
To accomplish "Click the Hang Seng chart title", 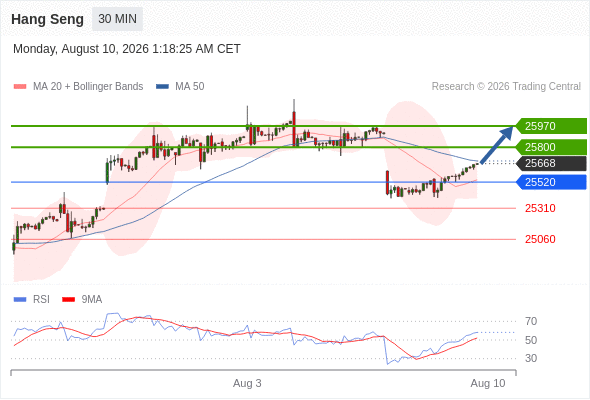I will pos(47,19).
